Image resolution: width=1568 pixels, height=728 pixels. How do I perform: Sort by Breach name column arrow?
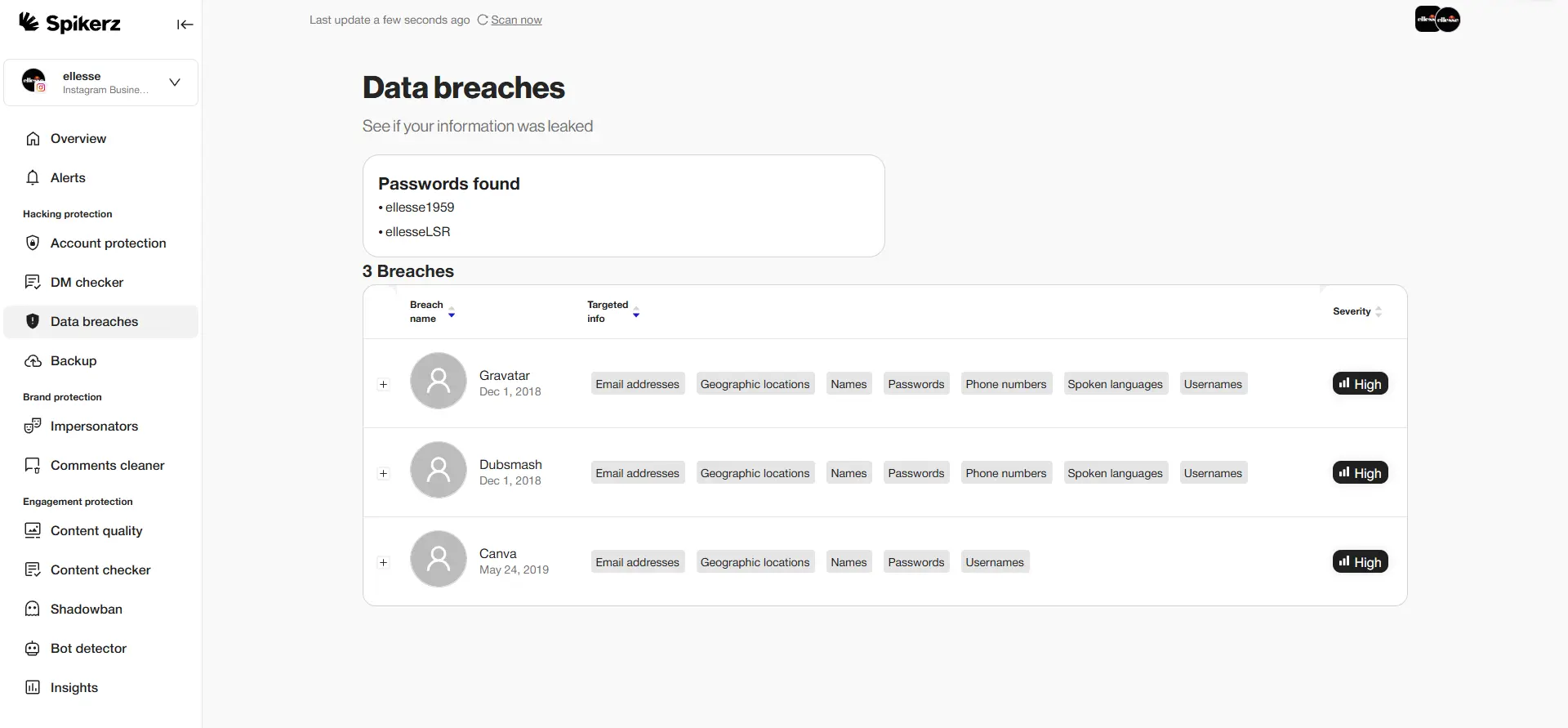452,312
